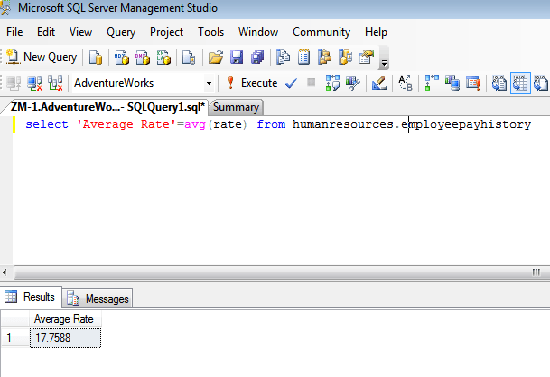Open a Database Engine Query
This screenshot has height=377, width=550.
click(95, 57)
